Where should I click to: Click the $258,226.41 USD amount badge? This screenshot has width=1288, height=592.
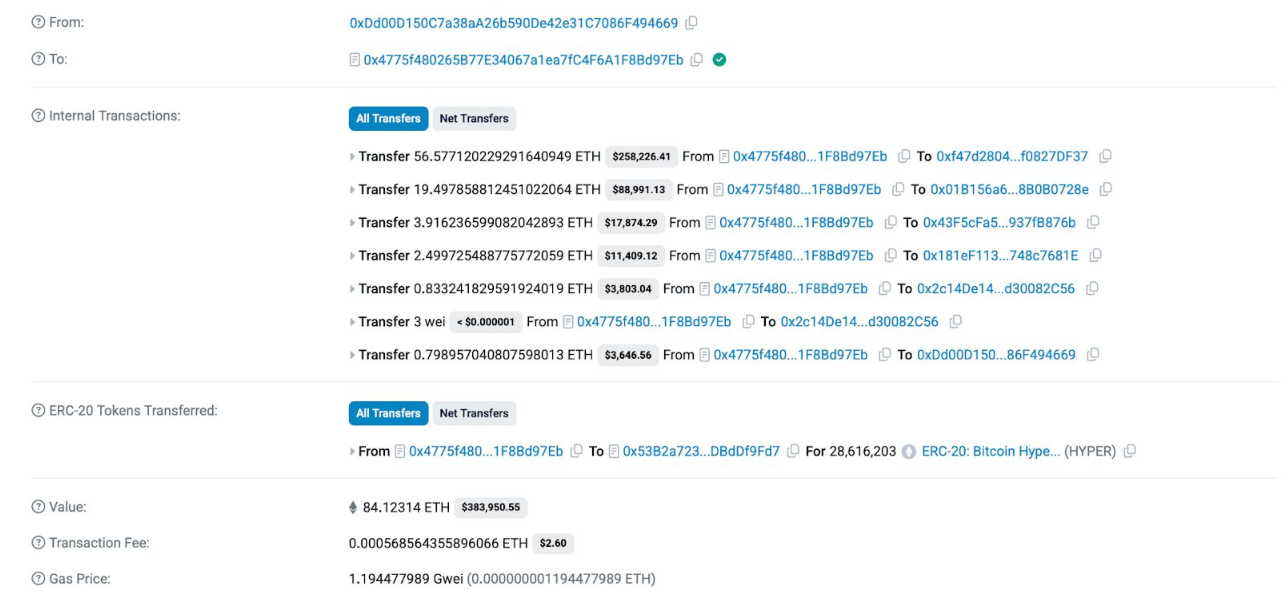pos(641,157)
